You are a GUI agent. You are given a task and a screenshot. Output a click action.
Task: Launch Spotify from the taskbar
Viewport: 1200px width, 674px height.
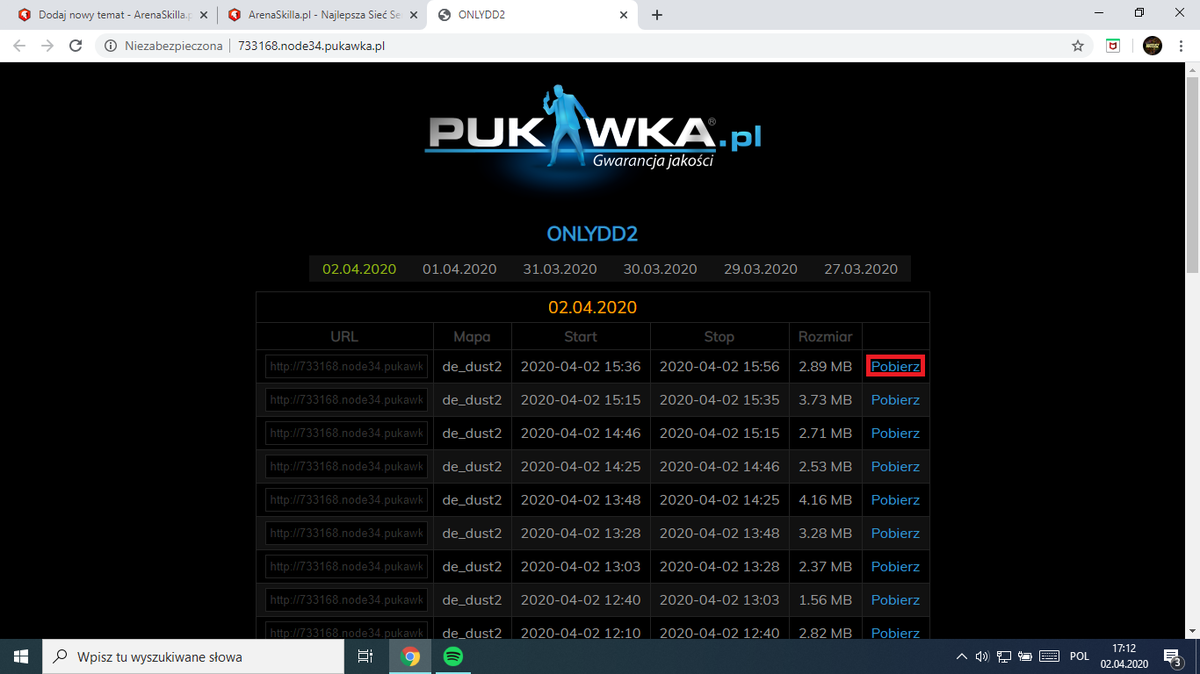pos(453,657)
